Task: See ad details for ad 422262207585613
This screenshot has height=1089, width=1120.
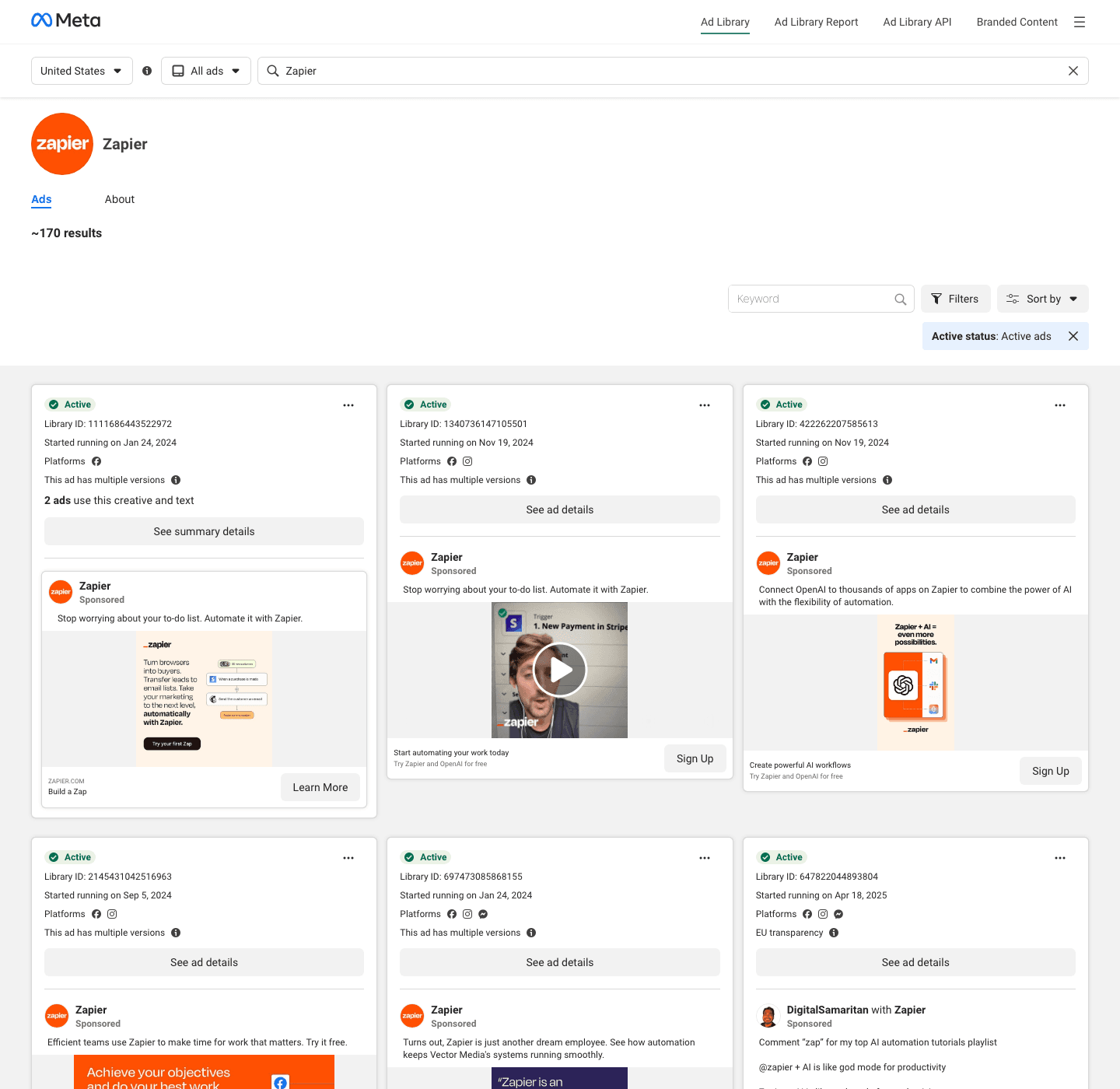Action: click(x=915, y=509)
